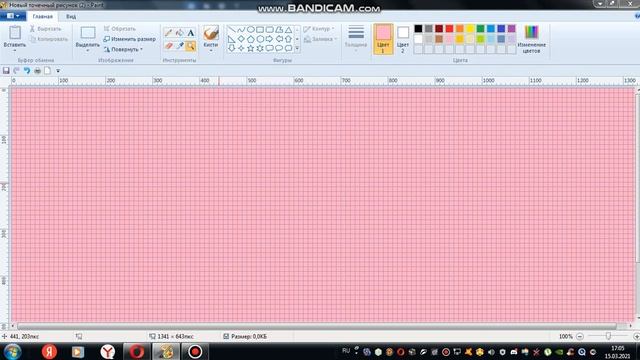Open the Paint file menu button
The height and width of the screenshot is (360, 640).
13,16
